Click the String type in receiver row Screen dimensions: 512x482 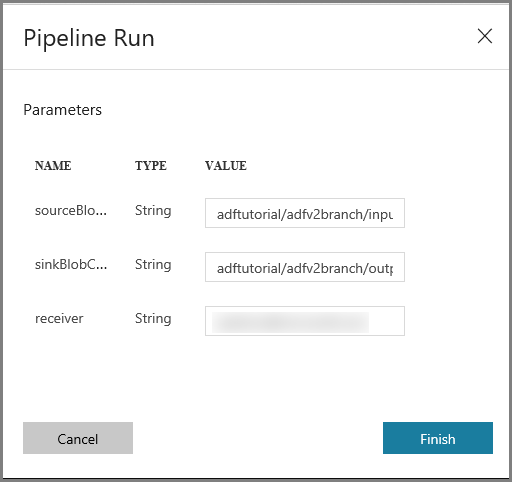pos(153,319)
